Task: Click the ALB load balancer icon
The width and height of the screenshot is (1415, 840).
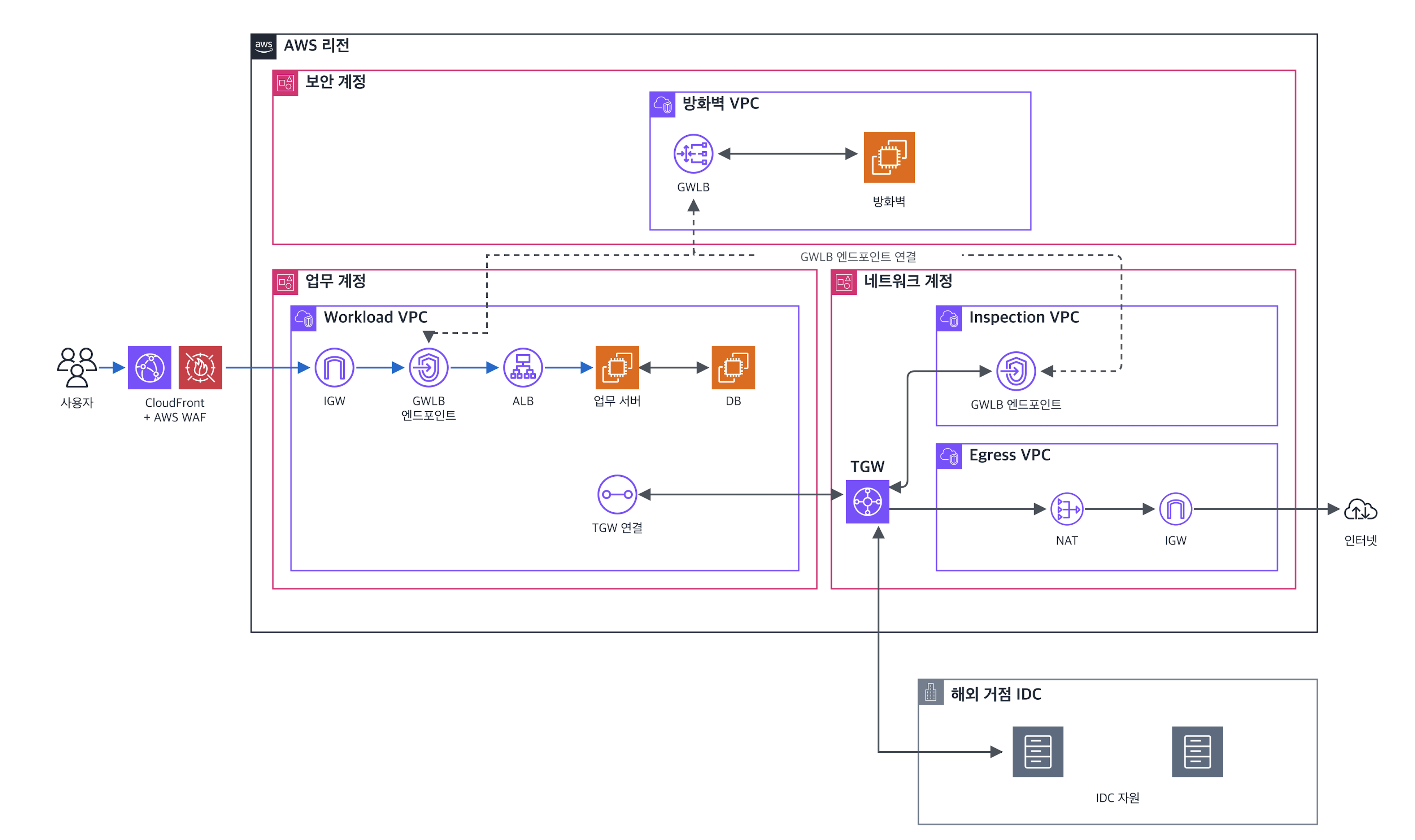Action: [523, 367]
